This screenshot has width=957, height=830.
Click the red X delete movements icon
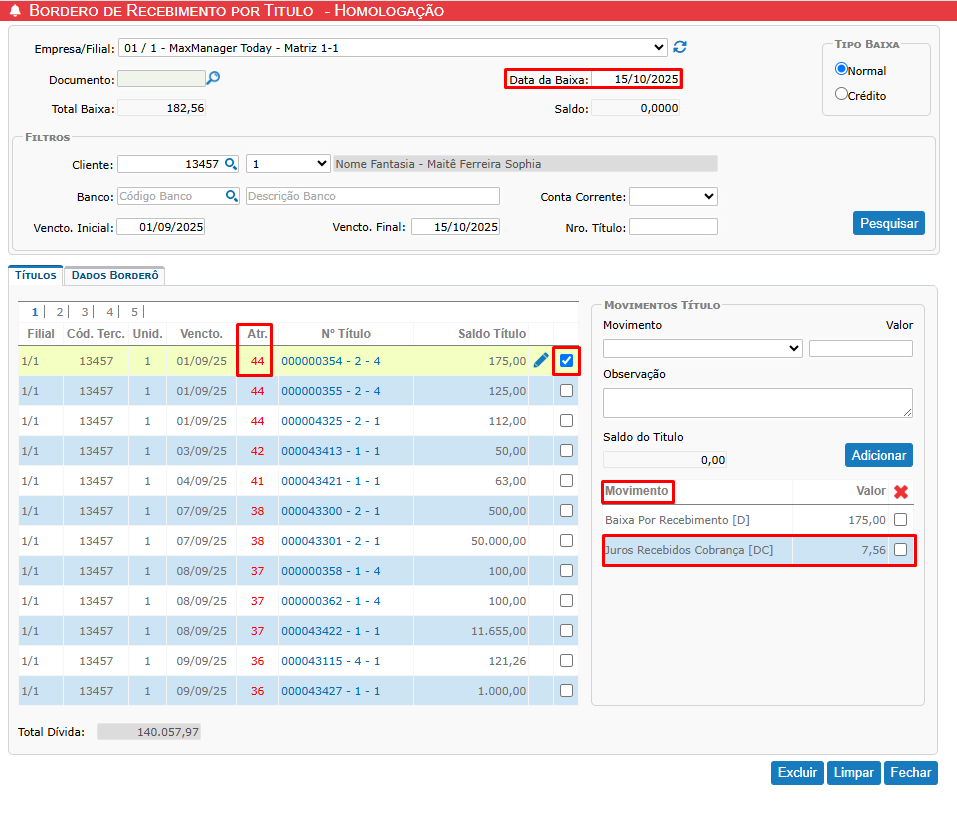pos(900,492)
